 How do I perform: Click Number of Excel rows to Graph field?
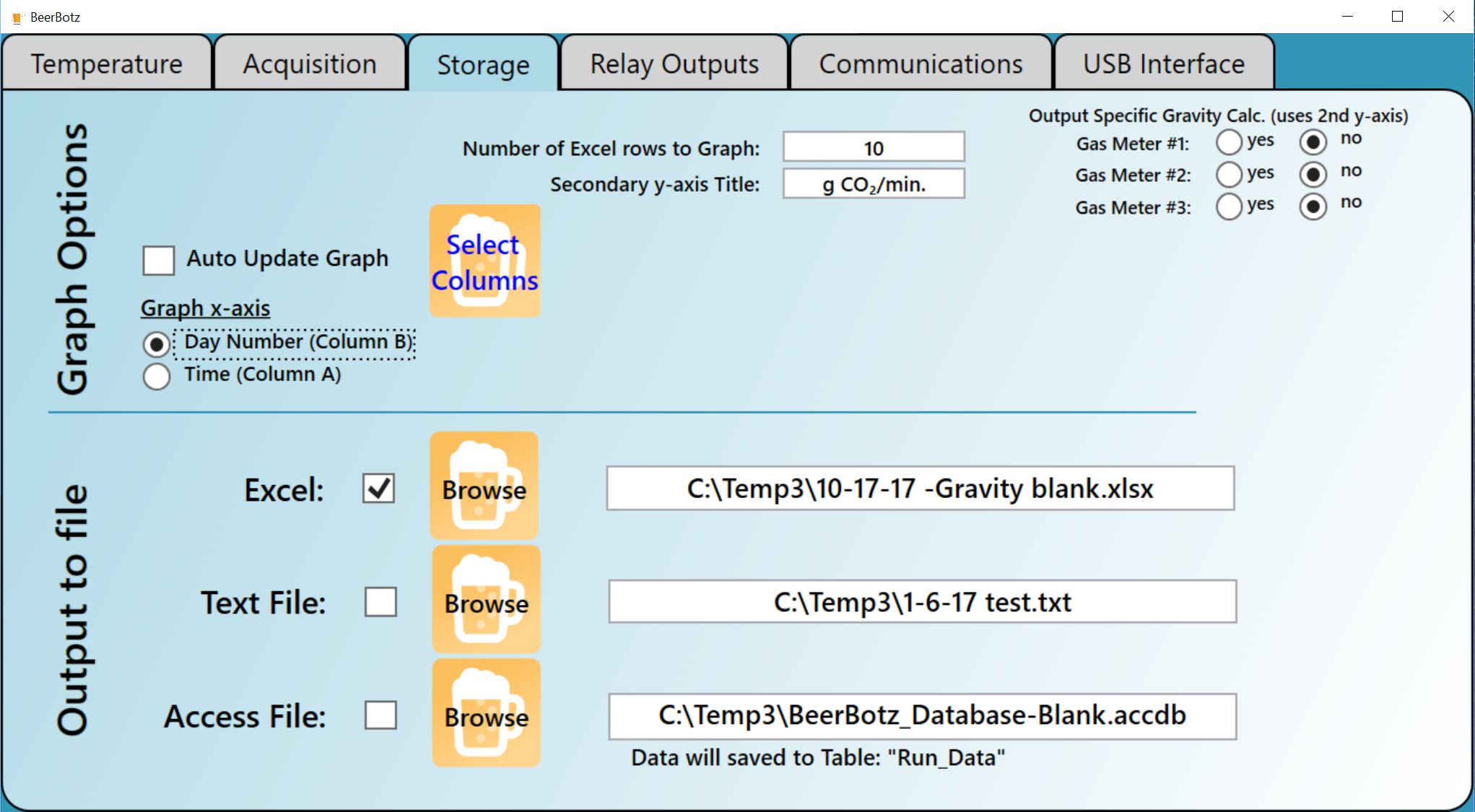[874, 147]
